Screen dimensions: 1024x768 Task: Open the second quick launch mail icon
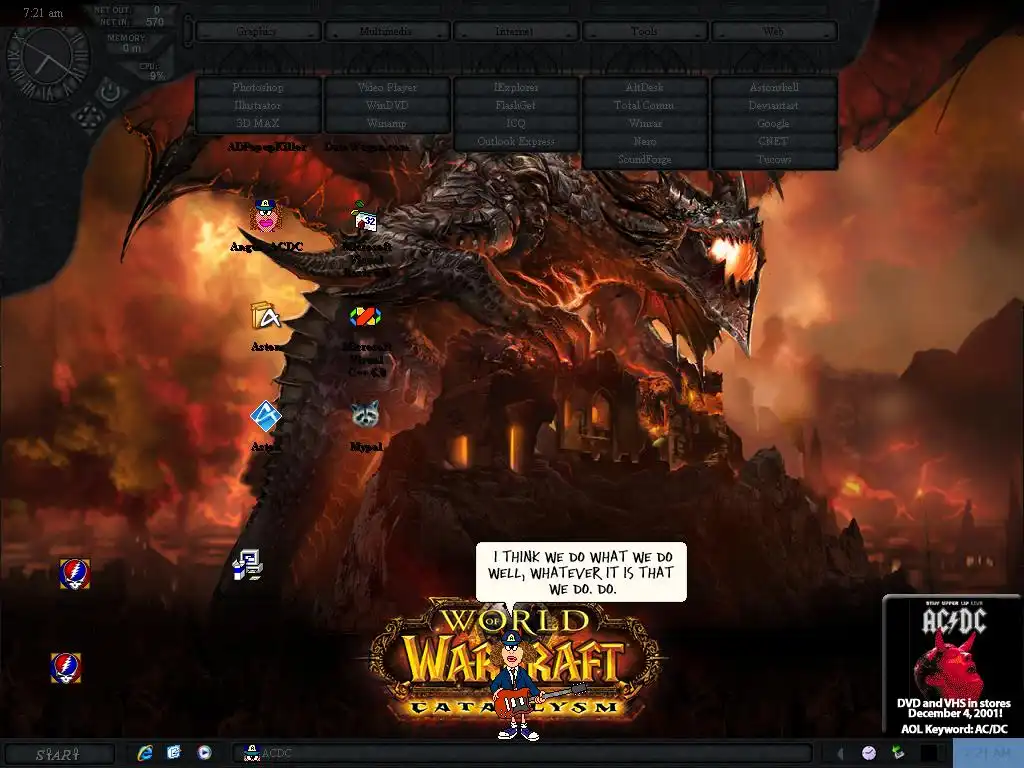click(174, 752)
